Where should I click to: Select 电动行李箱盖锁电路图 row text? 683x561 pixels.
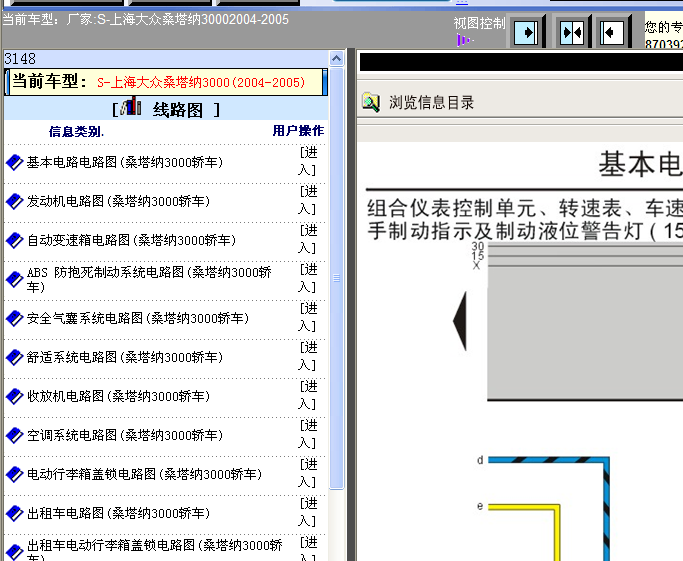point(144,474)
